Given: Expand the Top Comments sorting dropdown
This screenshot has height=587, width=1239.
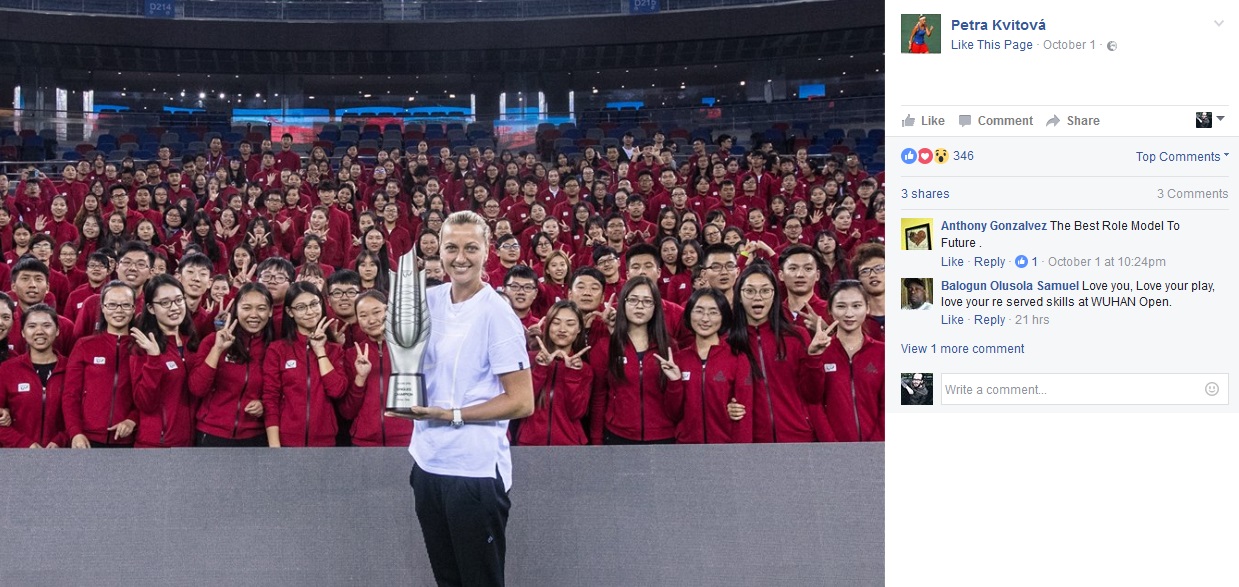Looking at the screenshot, I should 1182,157.
